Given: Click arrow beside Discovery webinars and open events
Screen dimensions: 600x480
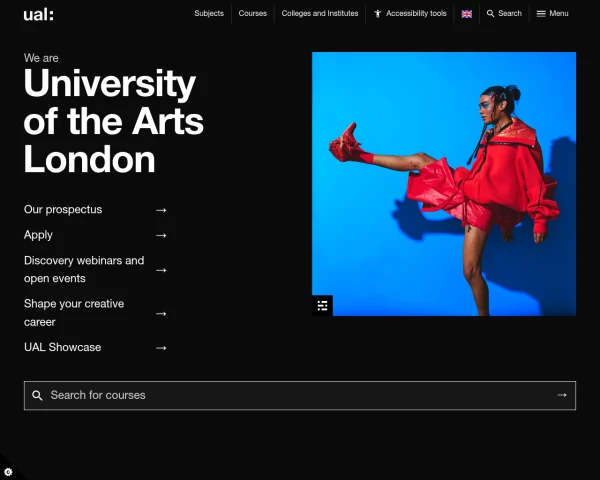Looking at the screenshot, I should tap(161, 270).
